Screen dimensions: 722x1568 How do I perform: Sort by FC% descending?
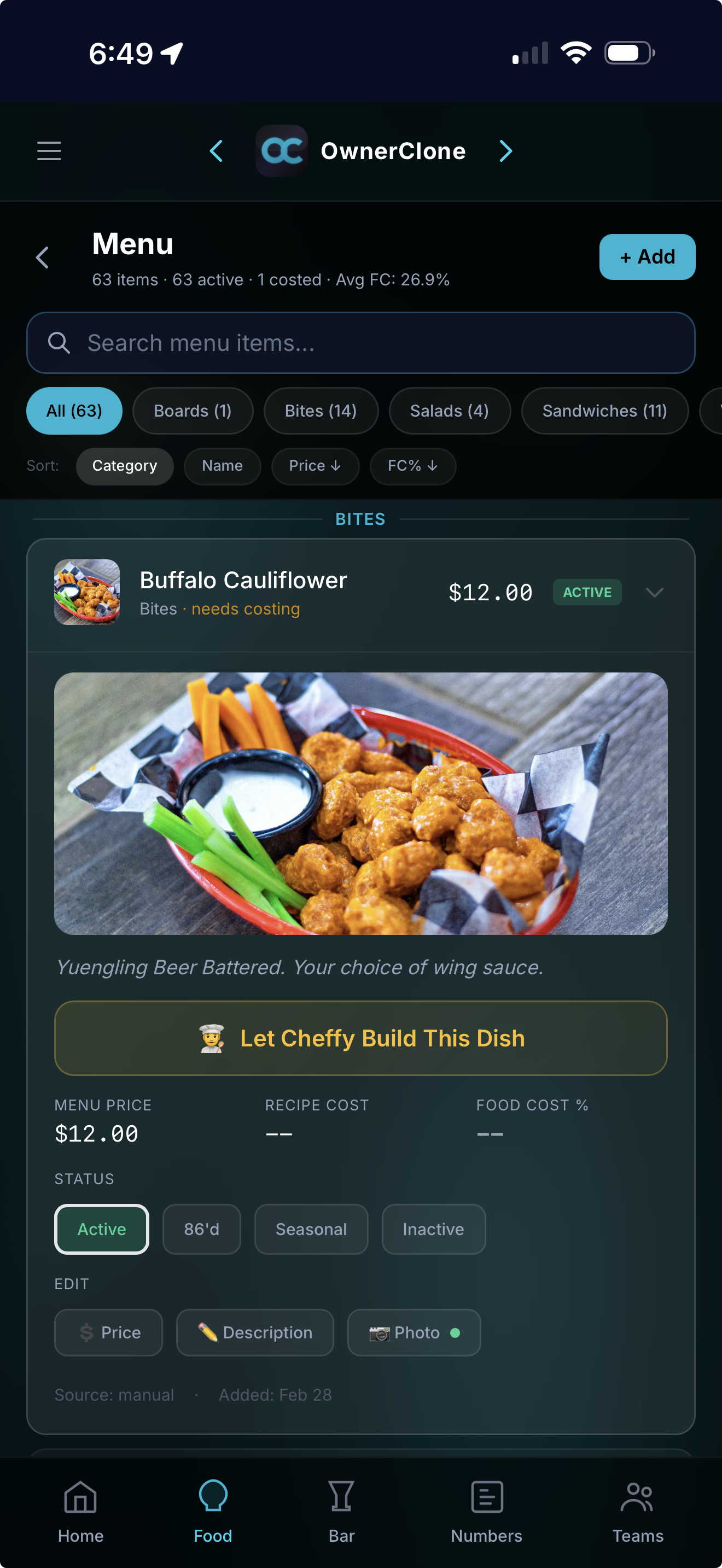click(x=413, y=466)
